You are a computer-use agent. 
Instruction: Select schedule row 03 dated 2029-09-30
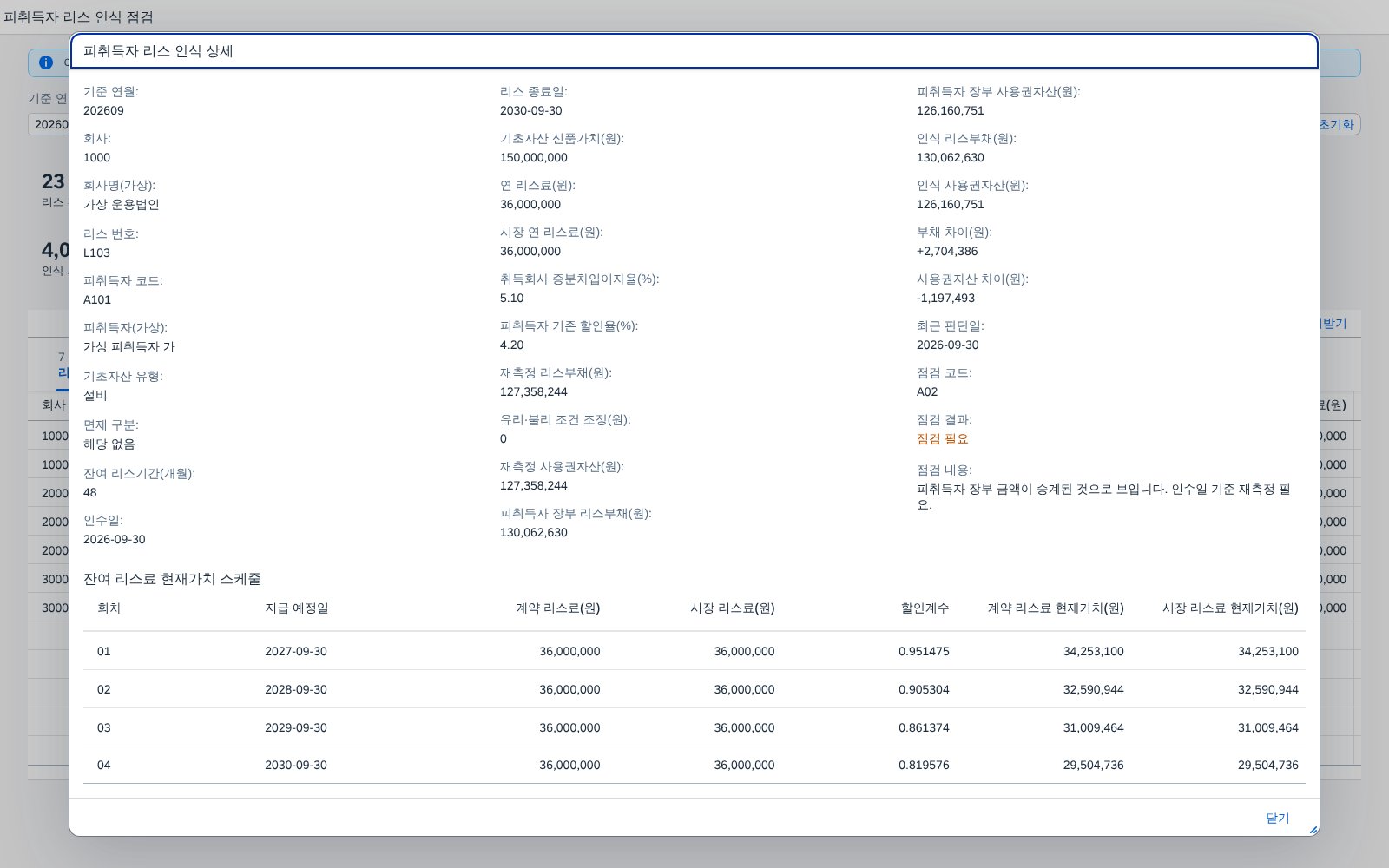[694, 727]
